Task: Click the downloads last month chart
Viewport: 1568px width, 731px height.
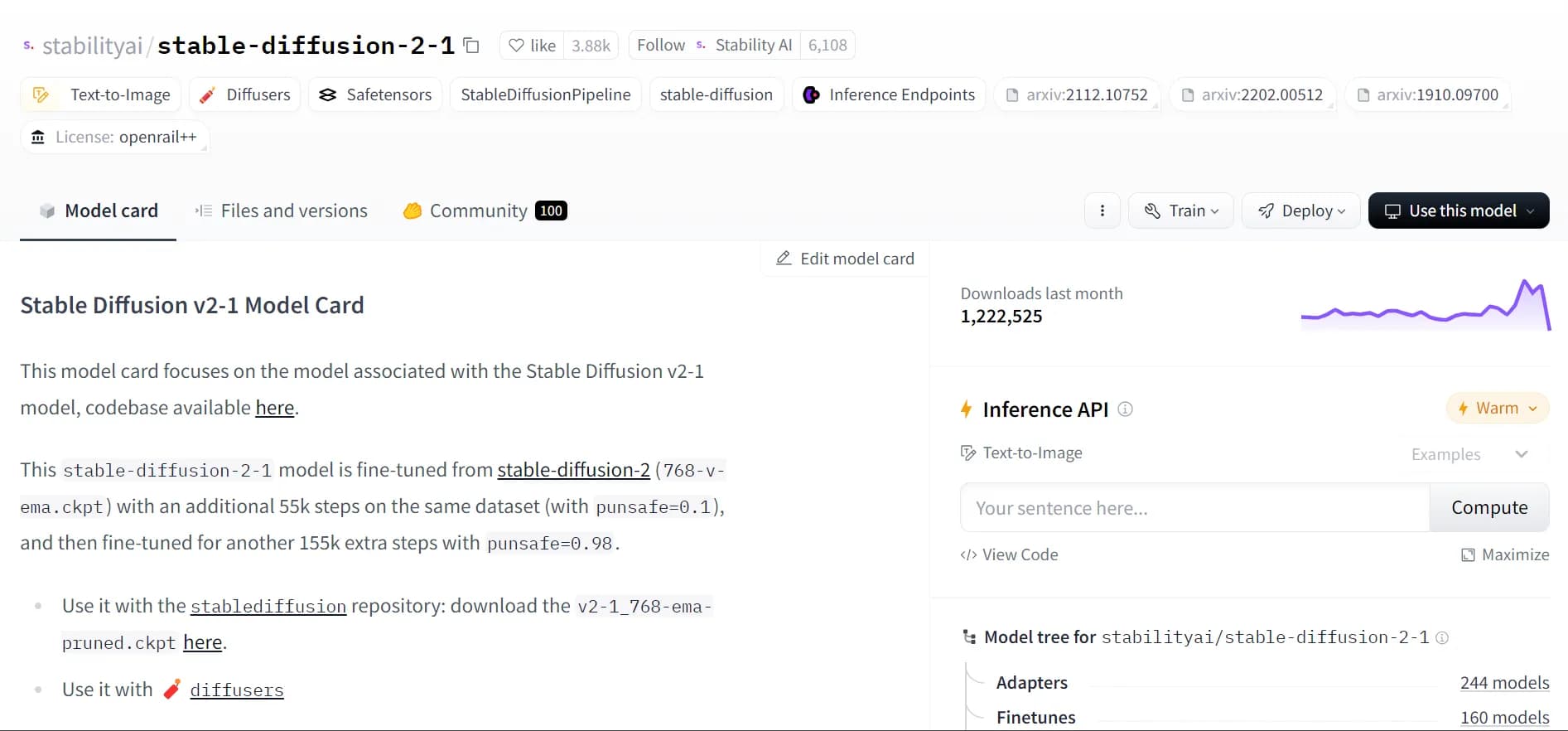Action: 1426,305
